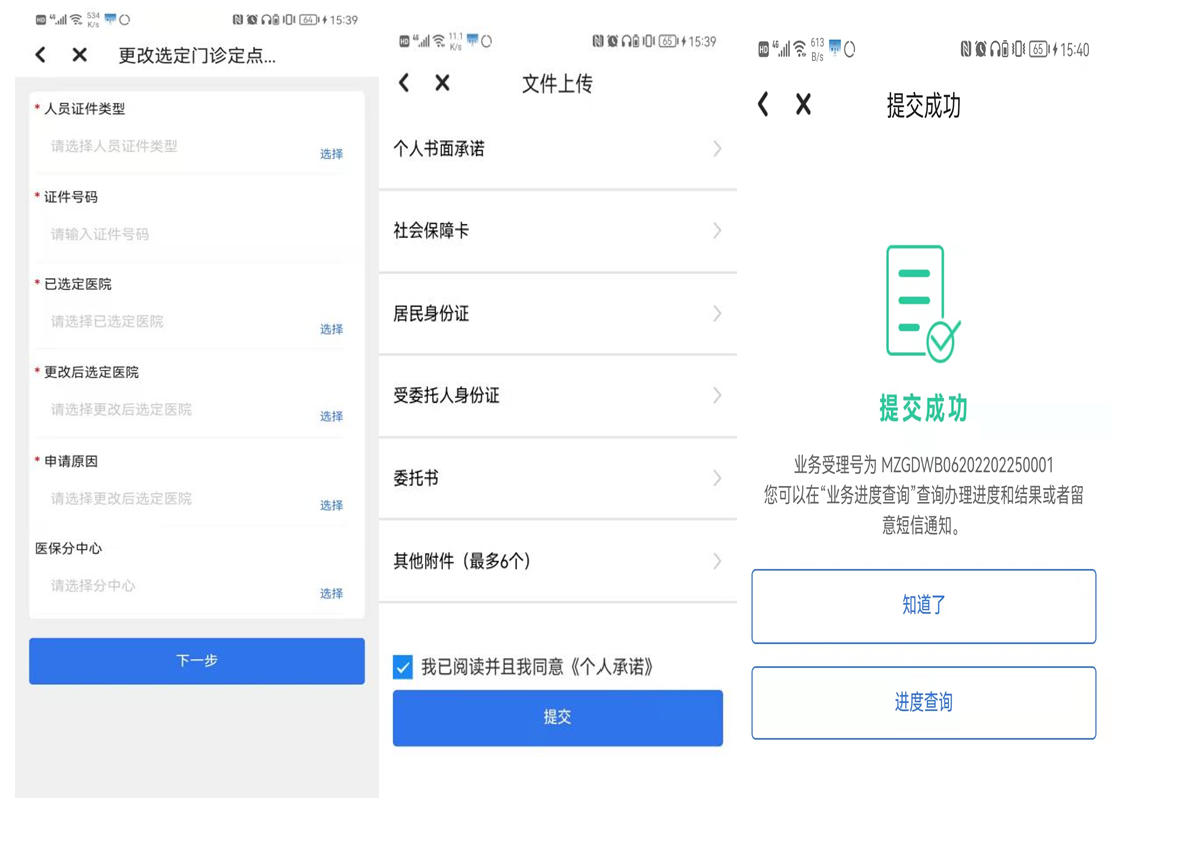Focus the 证件号码 input field

coord(190,234)
